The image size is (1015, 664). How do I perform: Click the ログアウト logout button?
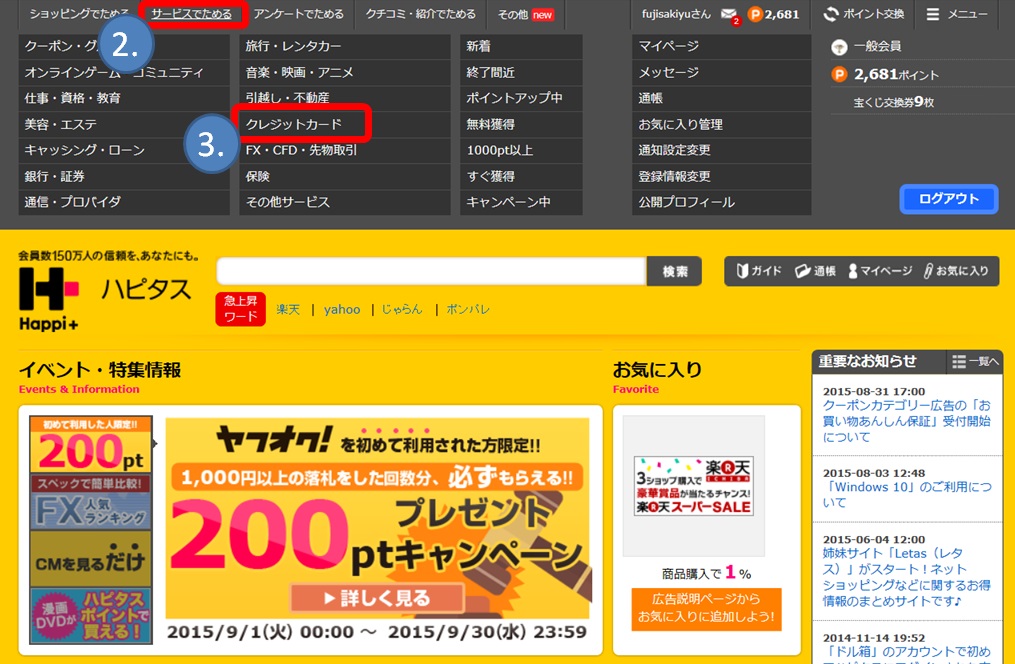(x=947, y=199)
